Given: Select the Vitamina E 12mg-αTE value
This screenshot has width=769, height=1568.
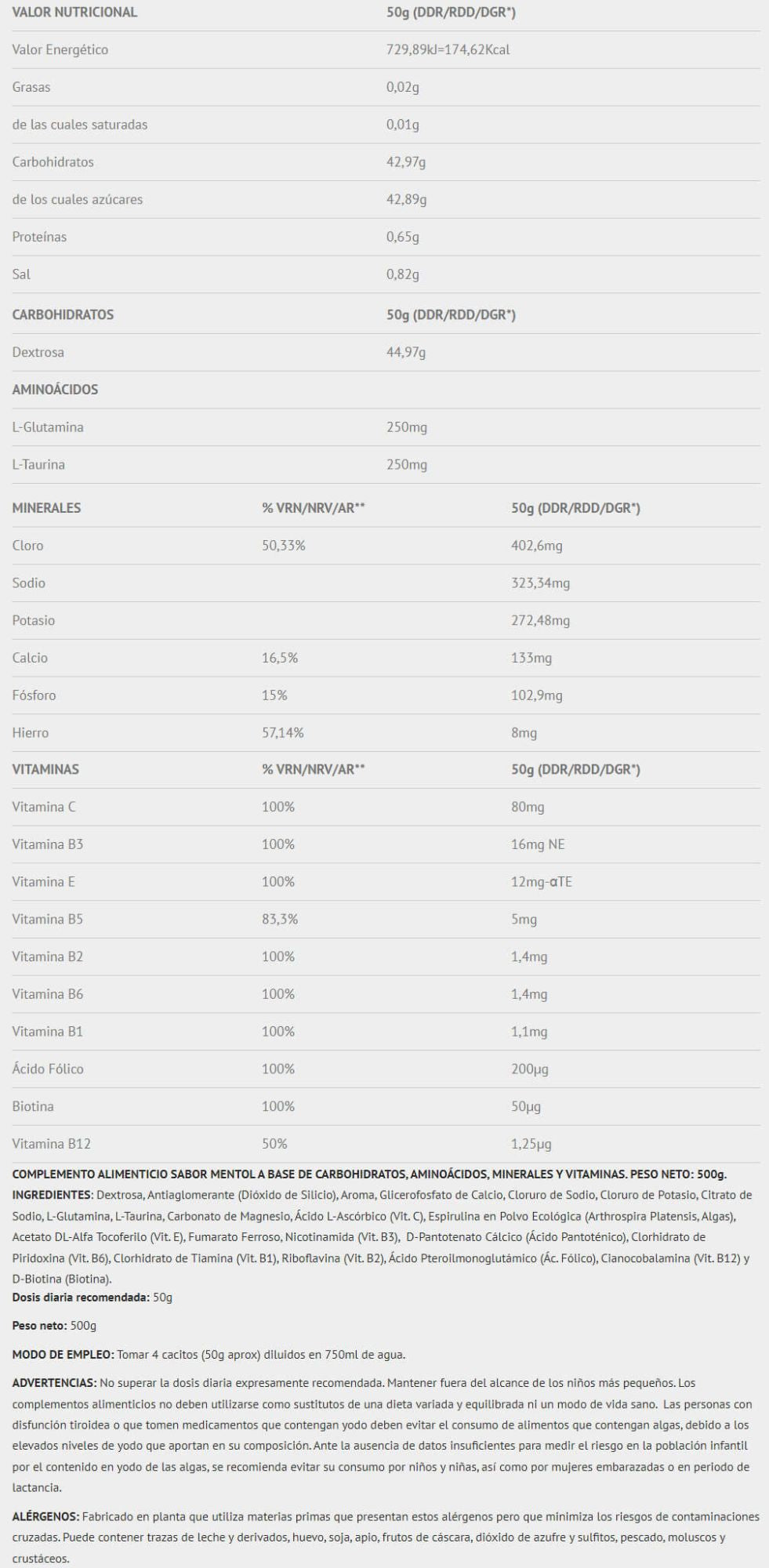Looking at the screenshot, I should 542,882.
